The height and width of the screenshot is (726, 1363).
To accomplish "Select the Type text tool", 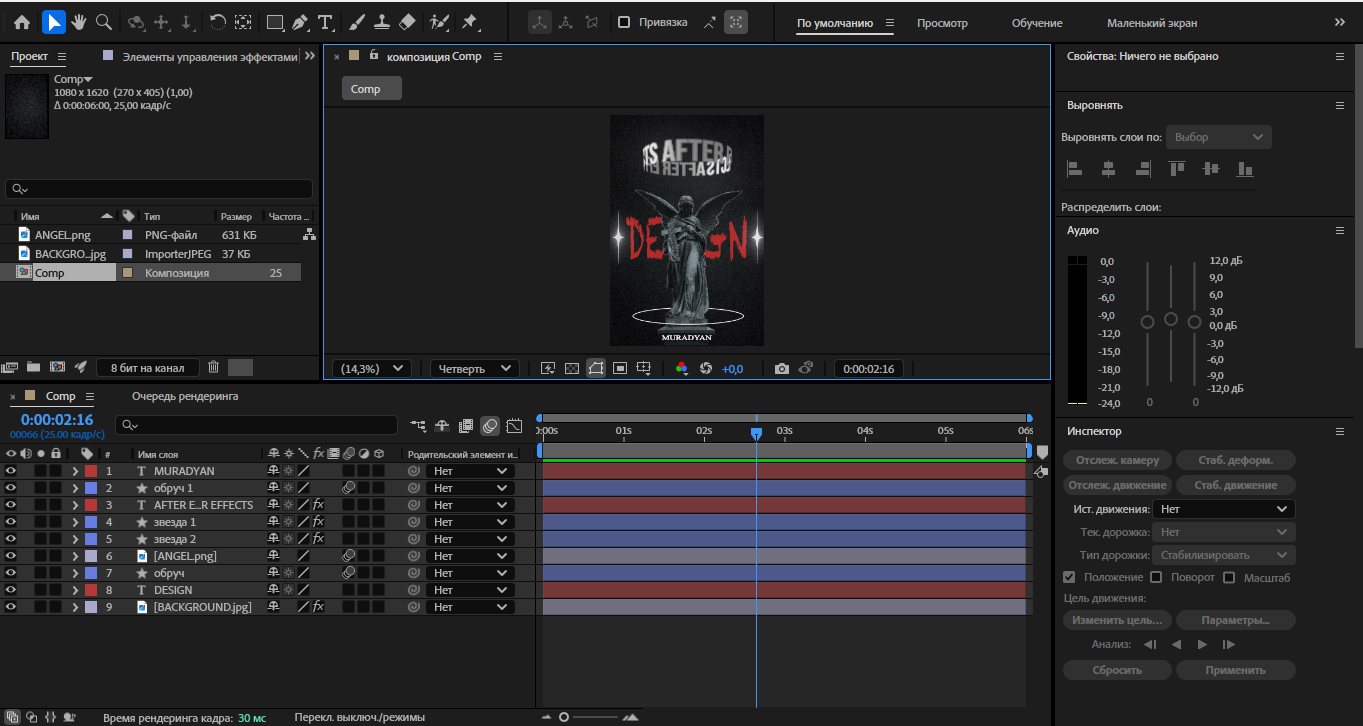I will tap(325, 22).
